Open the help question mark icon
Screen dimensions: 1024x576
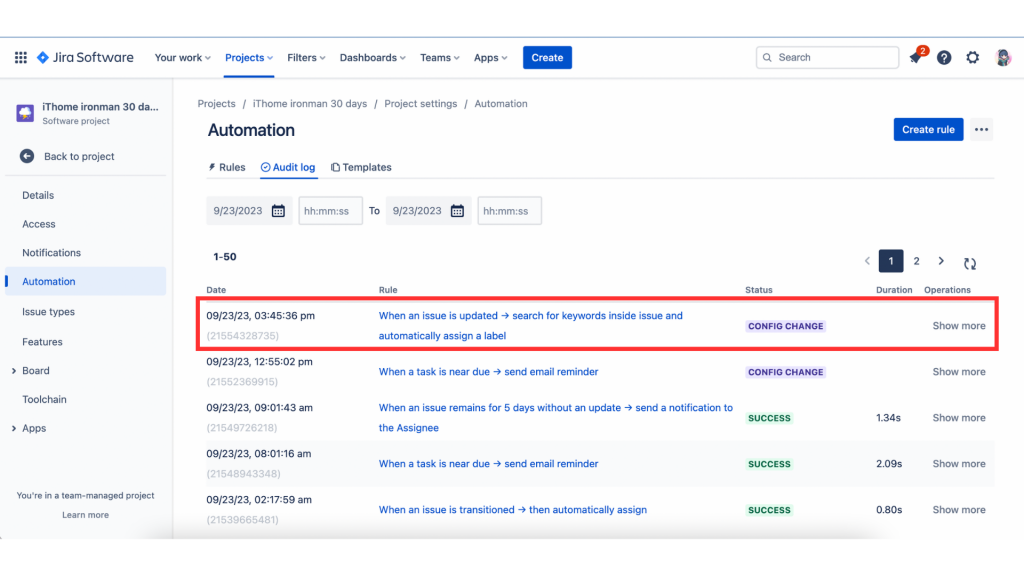pyautogui.click(x=944, y=57)
